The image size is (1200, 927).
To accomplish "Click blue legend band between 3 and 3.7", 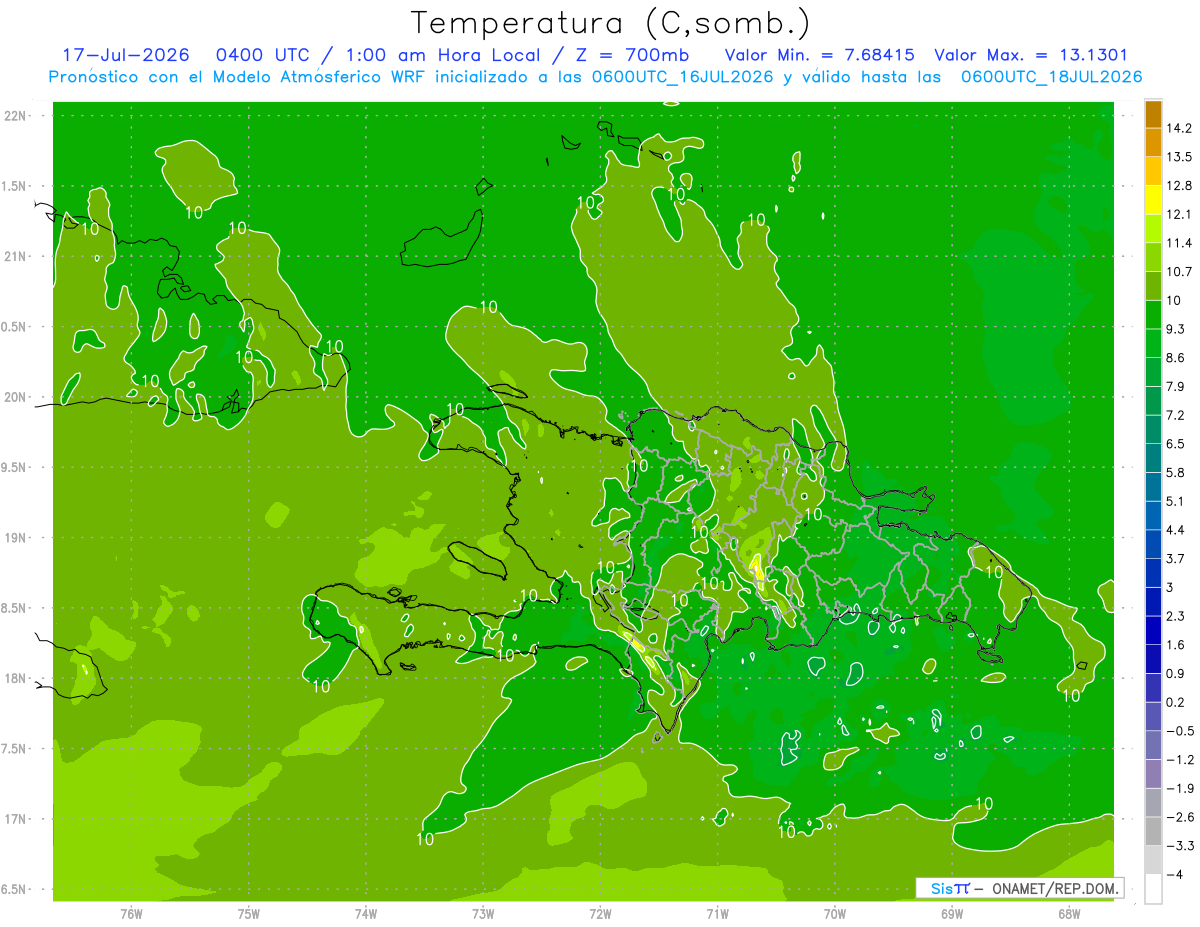I will tap(1153, 572).
